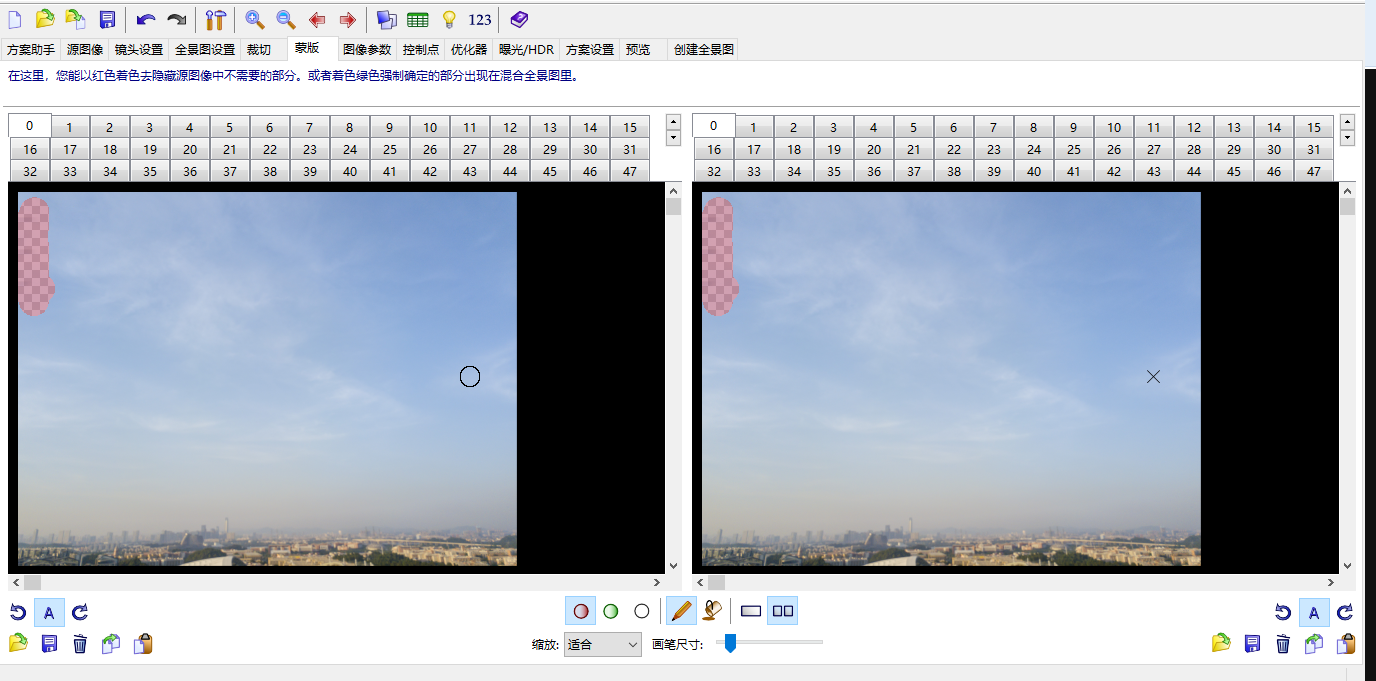The image size is (1376, 681).
Task: Open the green control point table icon
Action: click(x=417, y=19)
